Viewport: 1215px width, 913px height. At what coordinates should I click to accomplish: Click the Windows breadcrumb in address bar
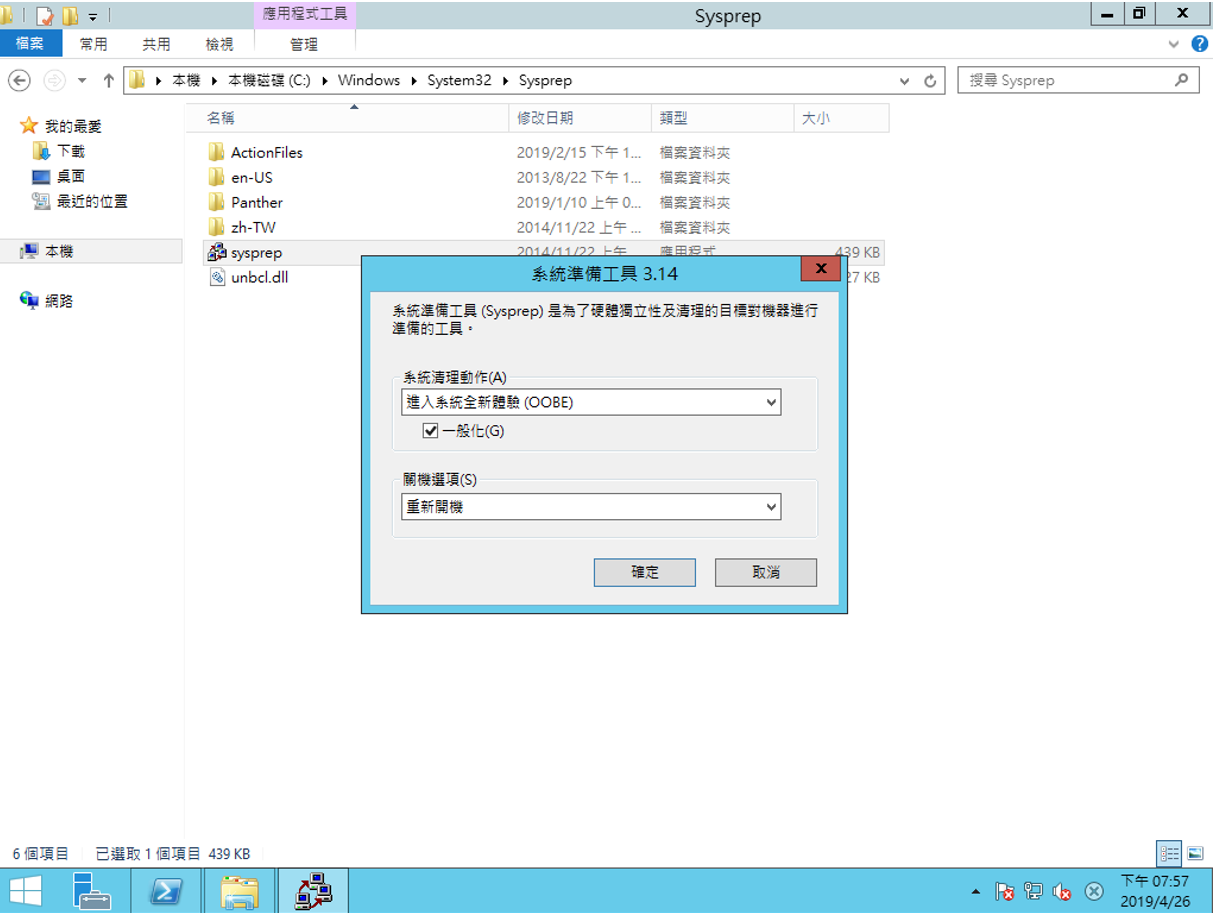coord(369,80)
